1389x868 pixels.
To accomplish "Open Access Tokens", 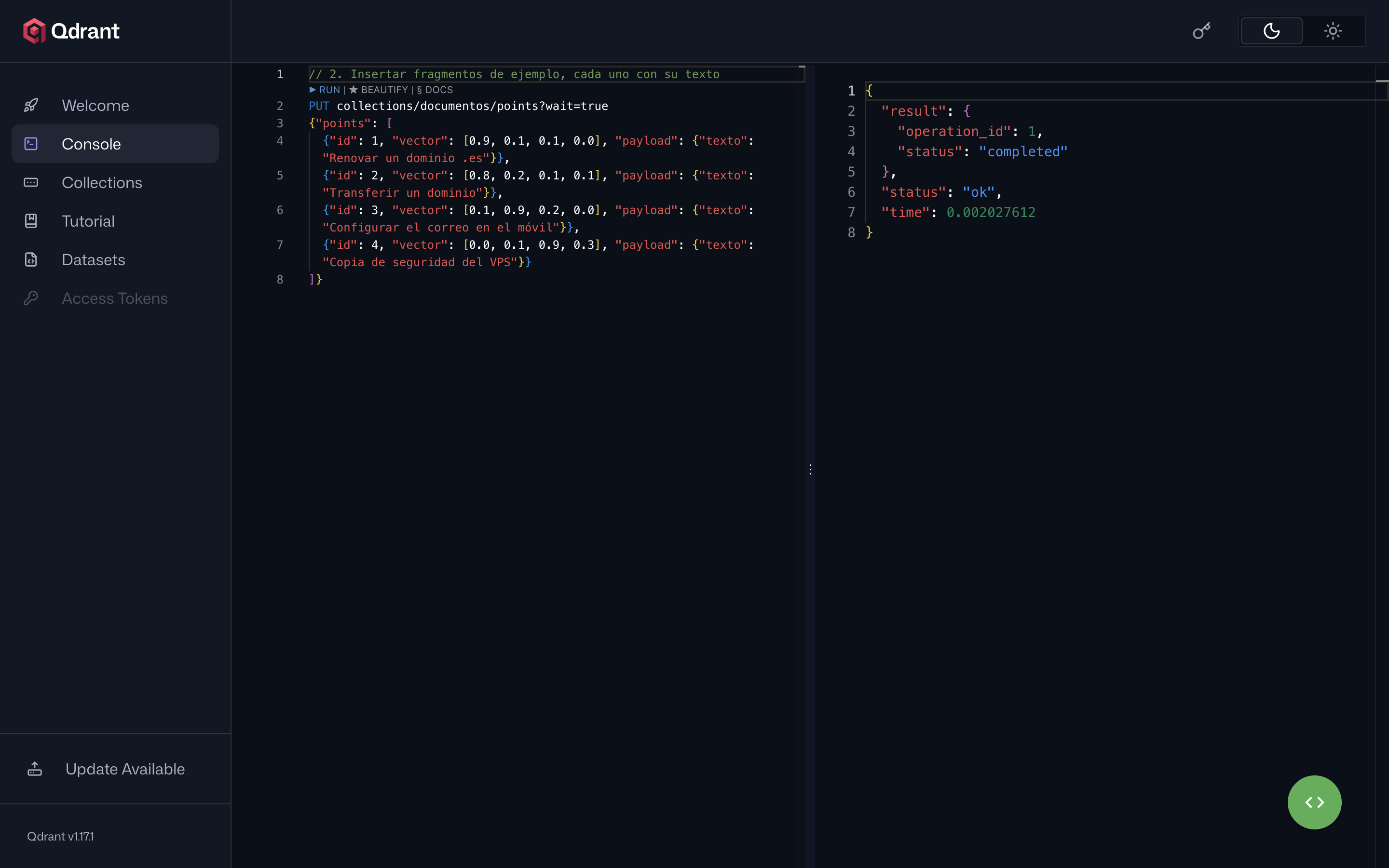I will click(115, 298).
